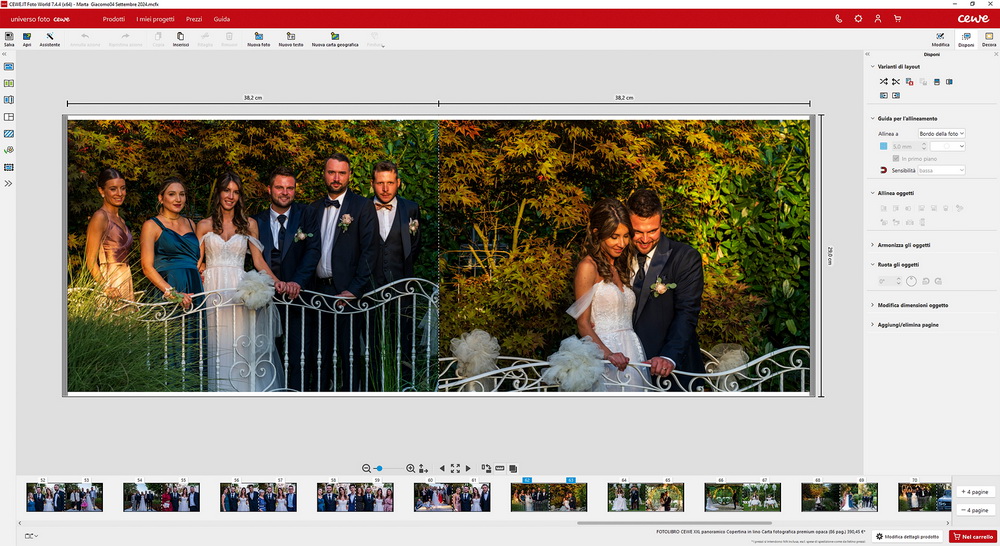The height and width of the screenshot is (546, 1000).
Task: Click the + 4 pagine button
Action: point(975,492)
